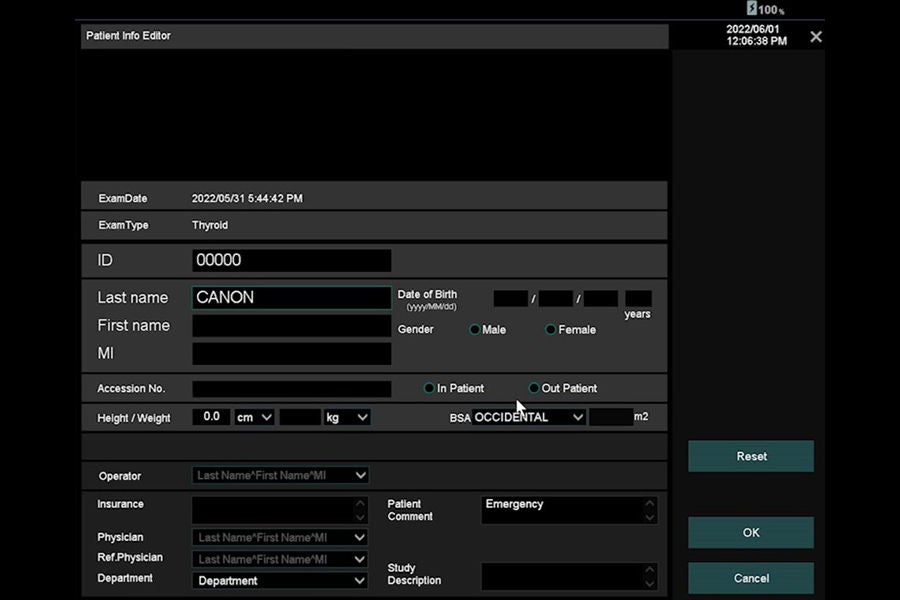Expand the BSA OCCIDENTAL dropdown
The image size is (900, 600).
pos(529,417)
